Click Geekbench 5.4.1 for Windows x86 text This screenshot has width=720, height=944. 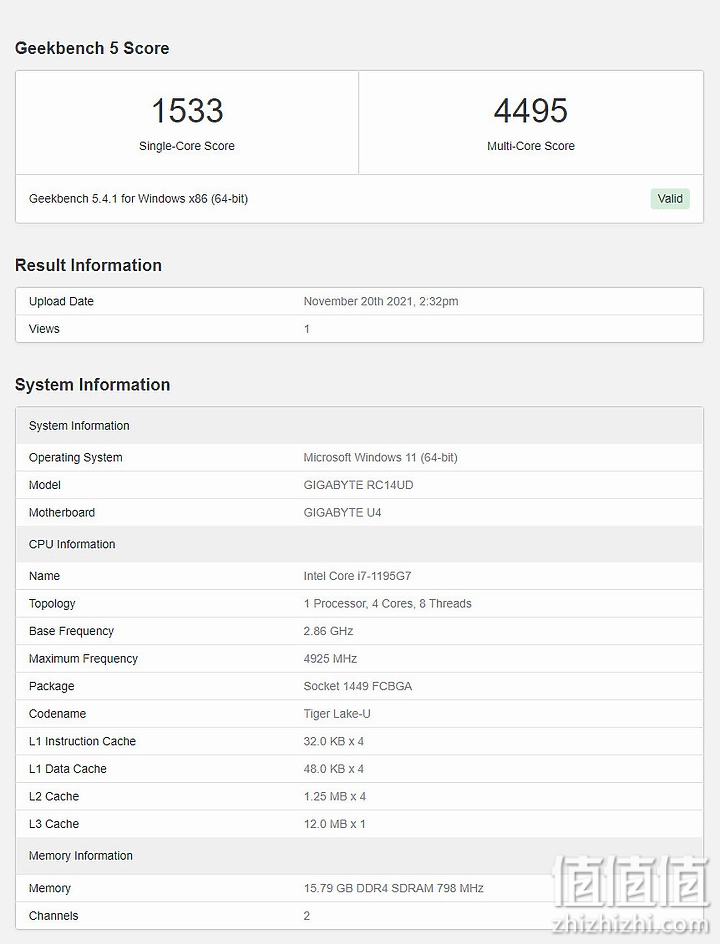[138, 199]
